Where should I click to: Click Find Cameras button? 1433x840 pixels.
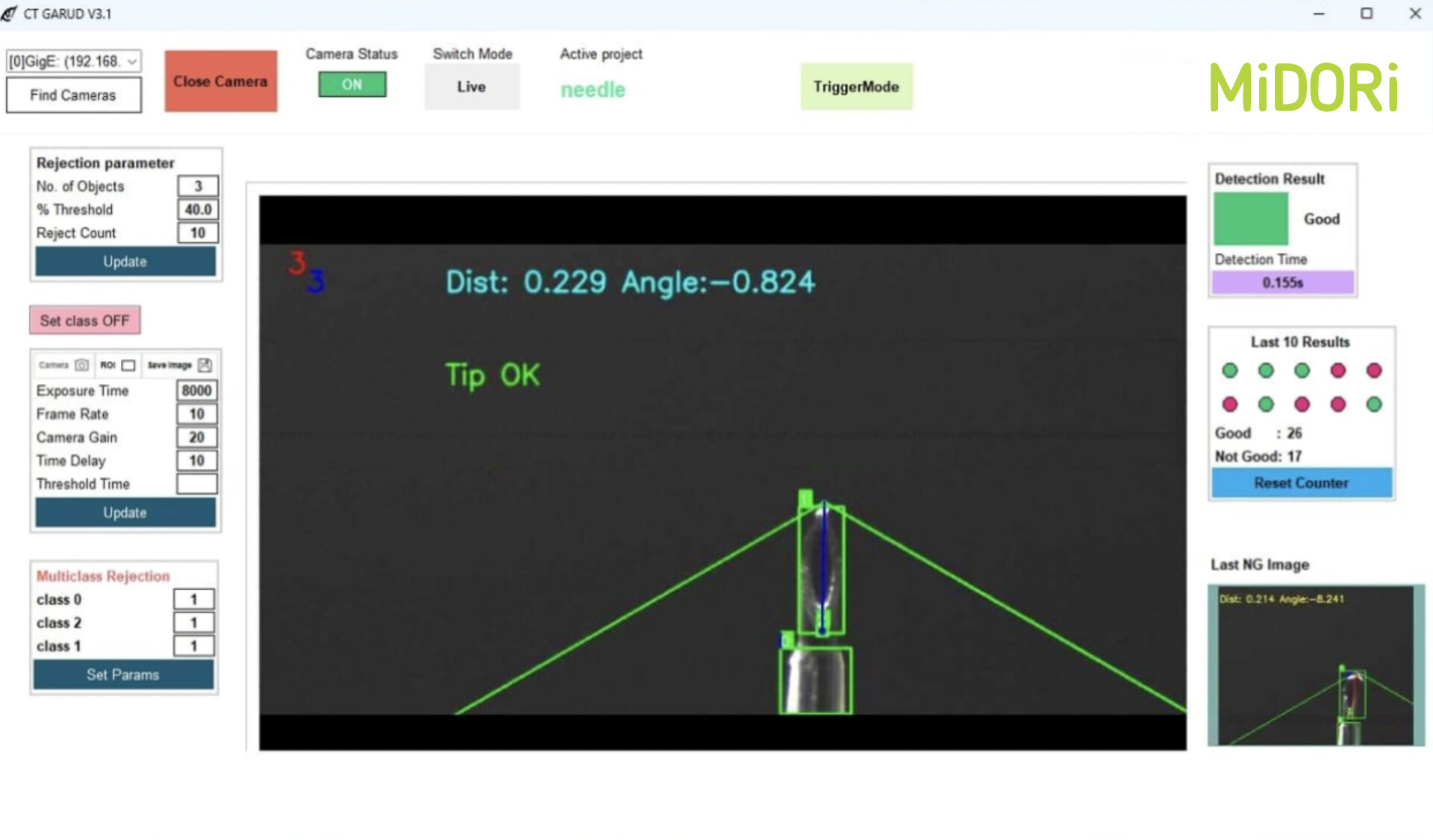pyautogui.click(x=73, y=95)
